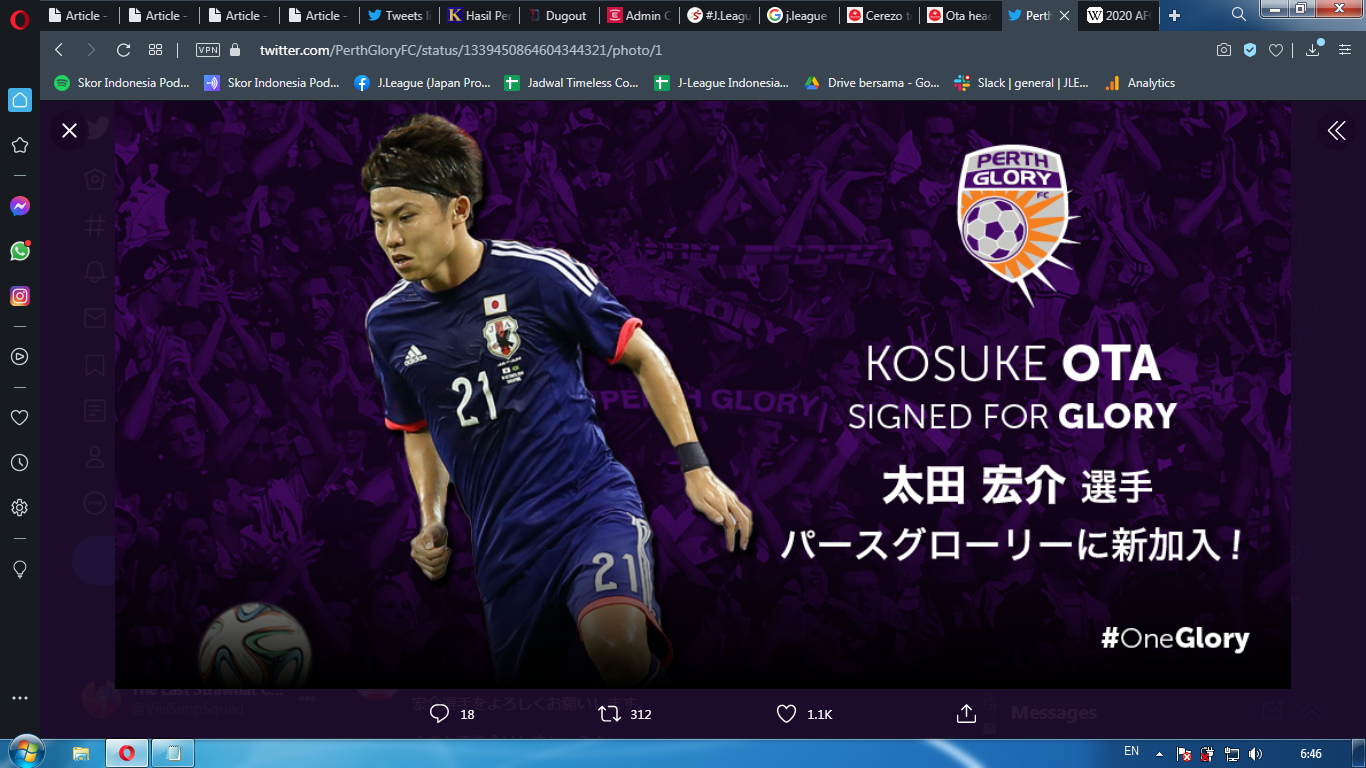This screenshot has height=768, width=1366.
Task: Switch to the #J.League tab
Action: coord(720,15)
